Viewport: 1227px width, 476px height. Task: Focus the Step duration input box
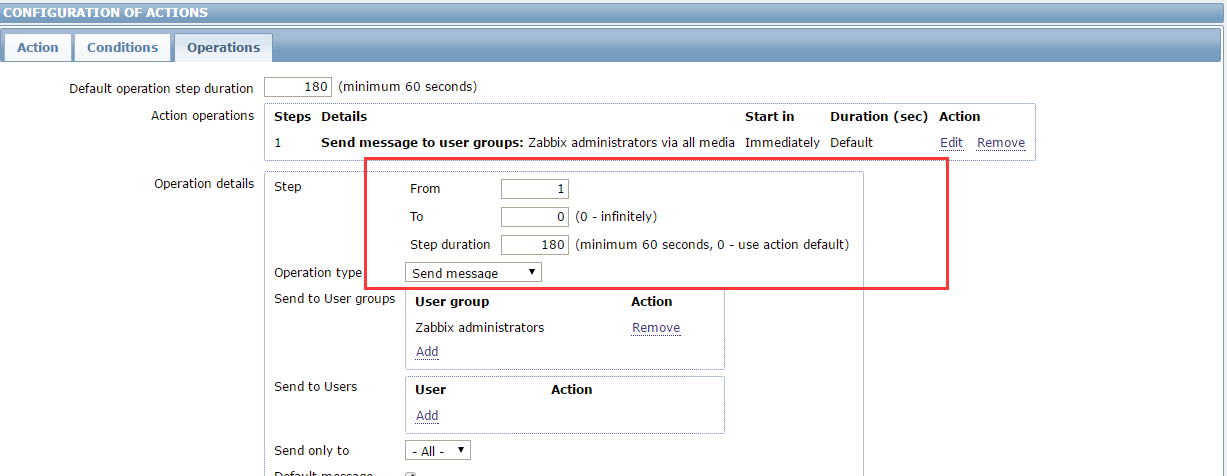tap(535, 245)
